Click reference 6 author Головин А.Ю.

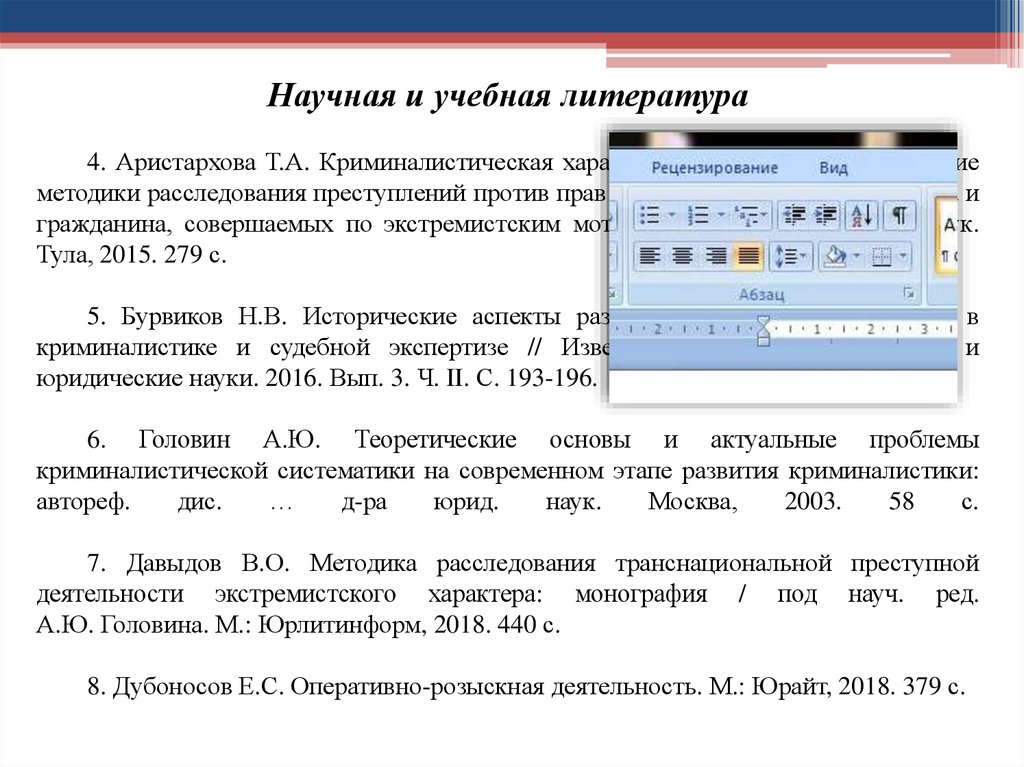(229, 440)
